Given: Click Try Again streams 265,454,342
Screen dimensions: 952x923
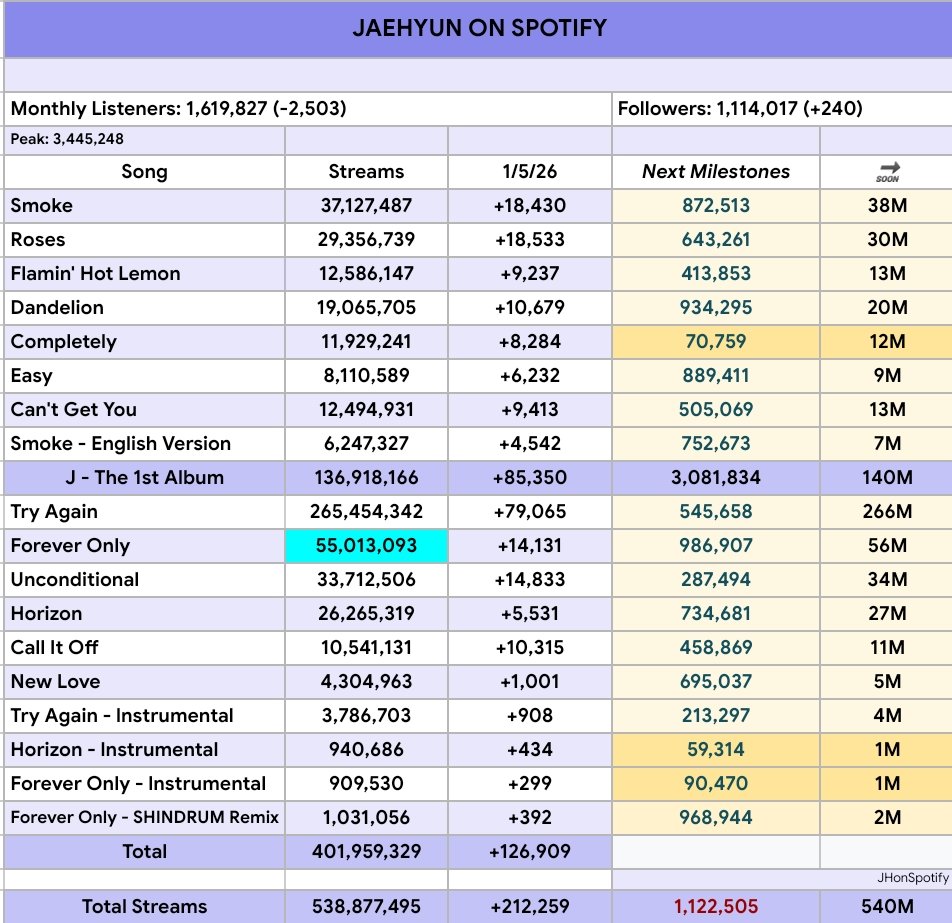Looking at the screenshot, I should click(366, 512).
